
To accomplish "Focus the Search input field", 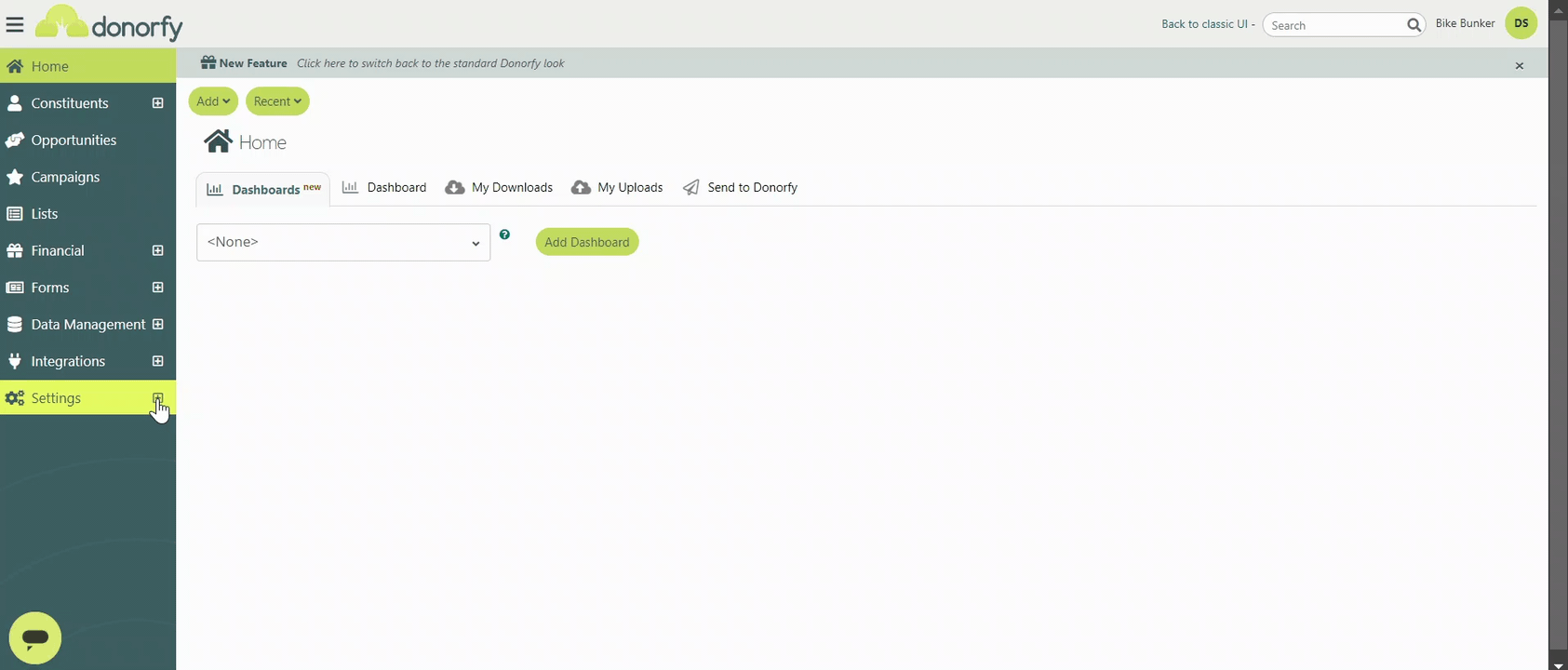I will (x=1336, y=25).
